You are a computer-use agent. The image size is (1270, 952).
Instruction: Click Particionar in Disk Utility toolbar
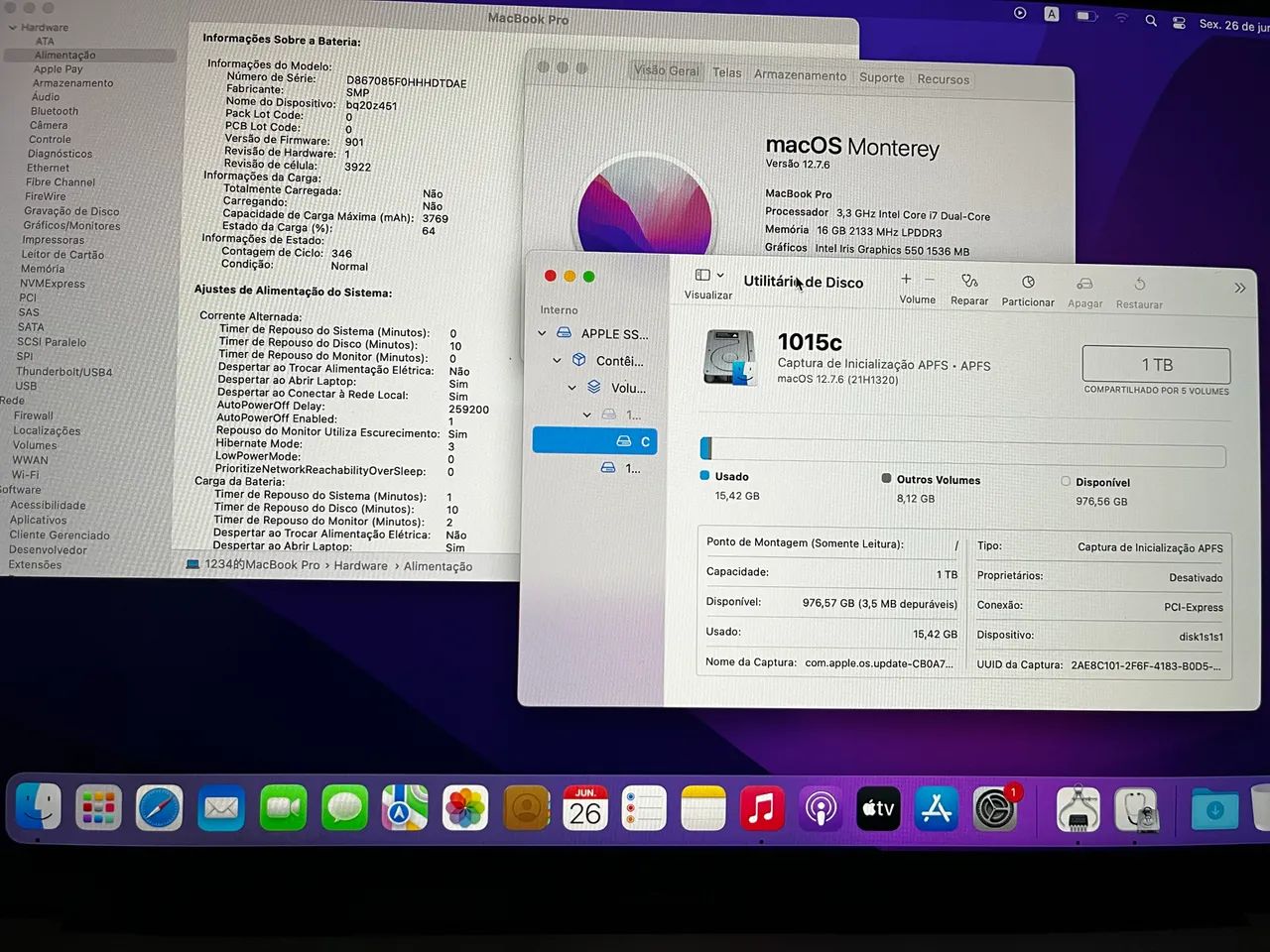pyautogui.click(x=1028, y=291)
